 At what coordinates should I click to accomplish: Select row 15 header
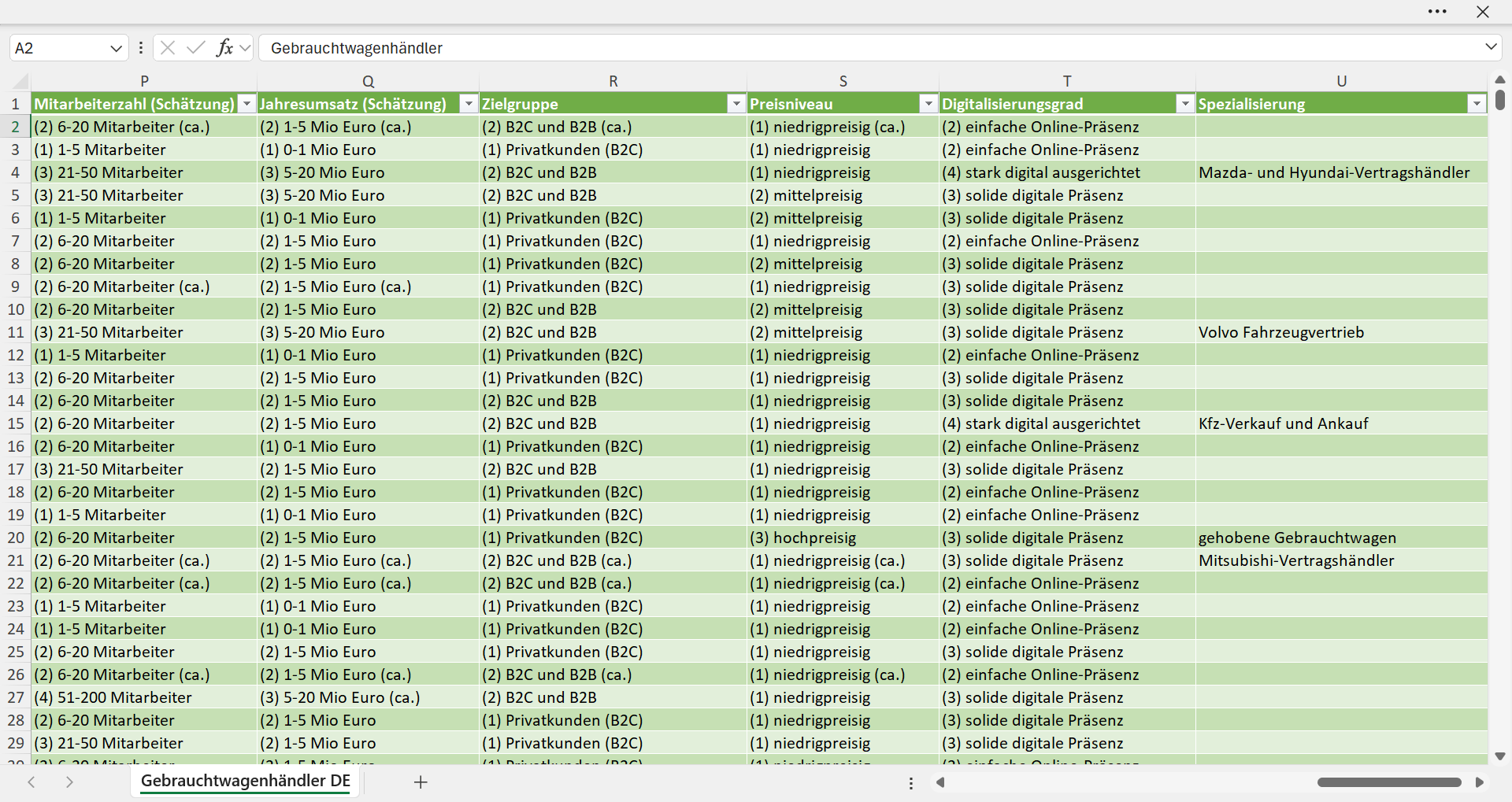16,423
